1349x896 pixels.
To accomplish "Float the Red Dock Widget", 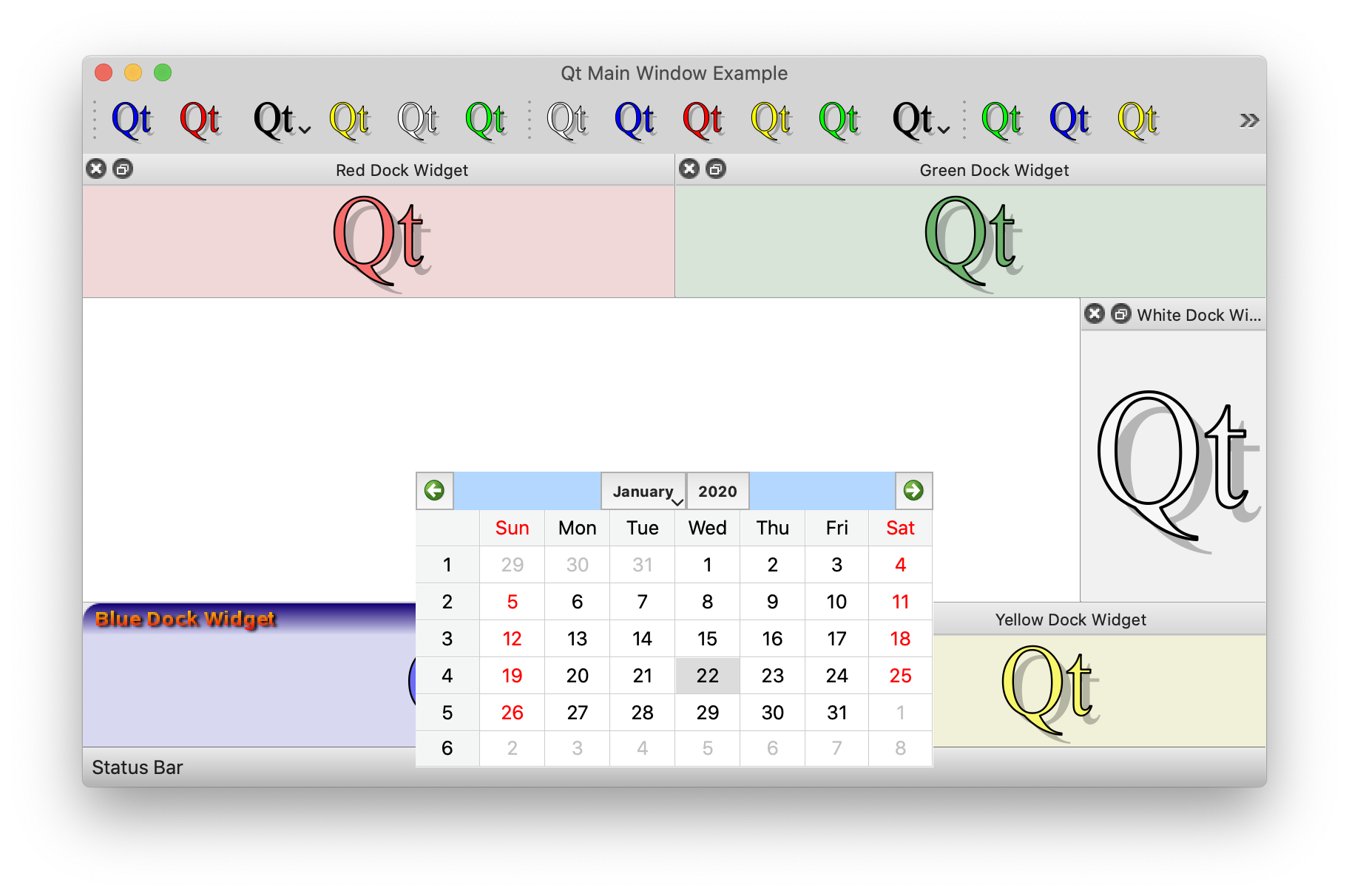I will [x=123, y=169].
